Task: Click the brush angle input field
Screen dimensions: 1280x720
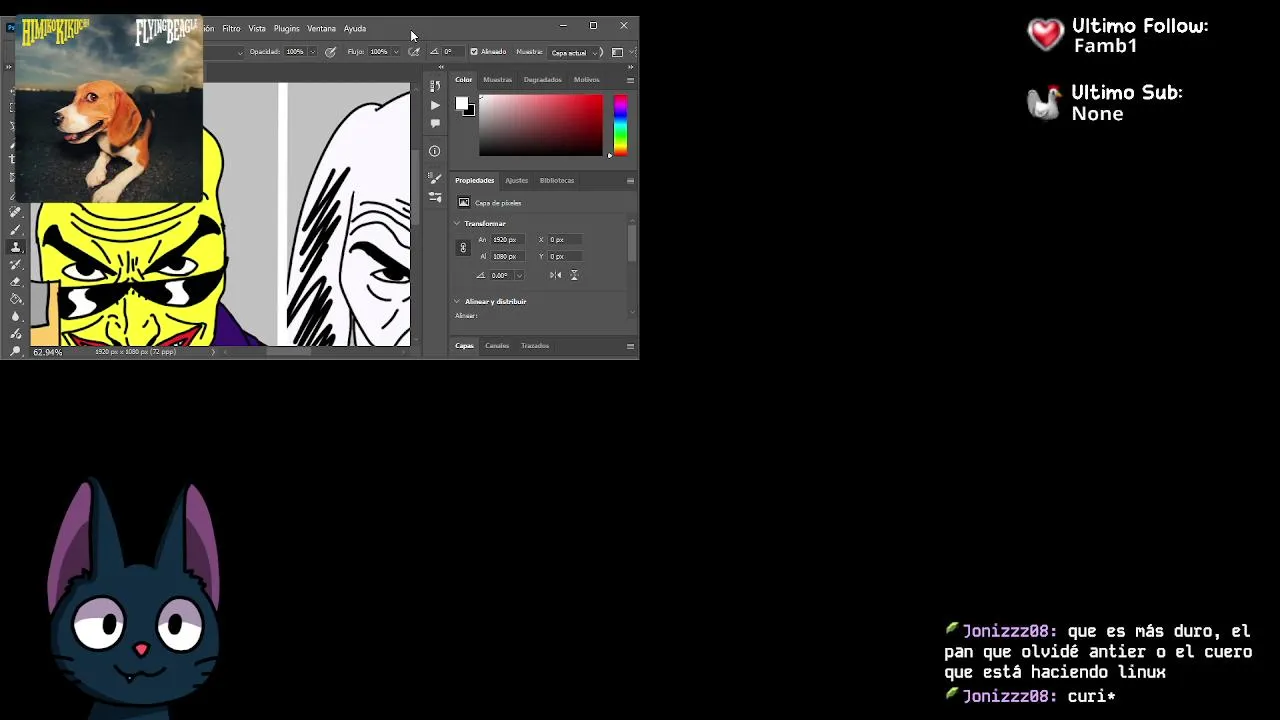Action: click(x=452, y=52)
